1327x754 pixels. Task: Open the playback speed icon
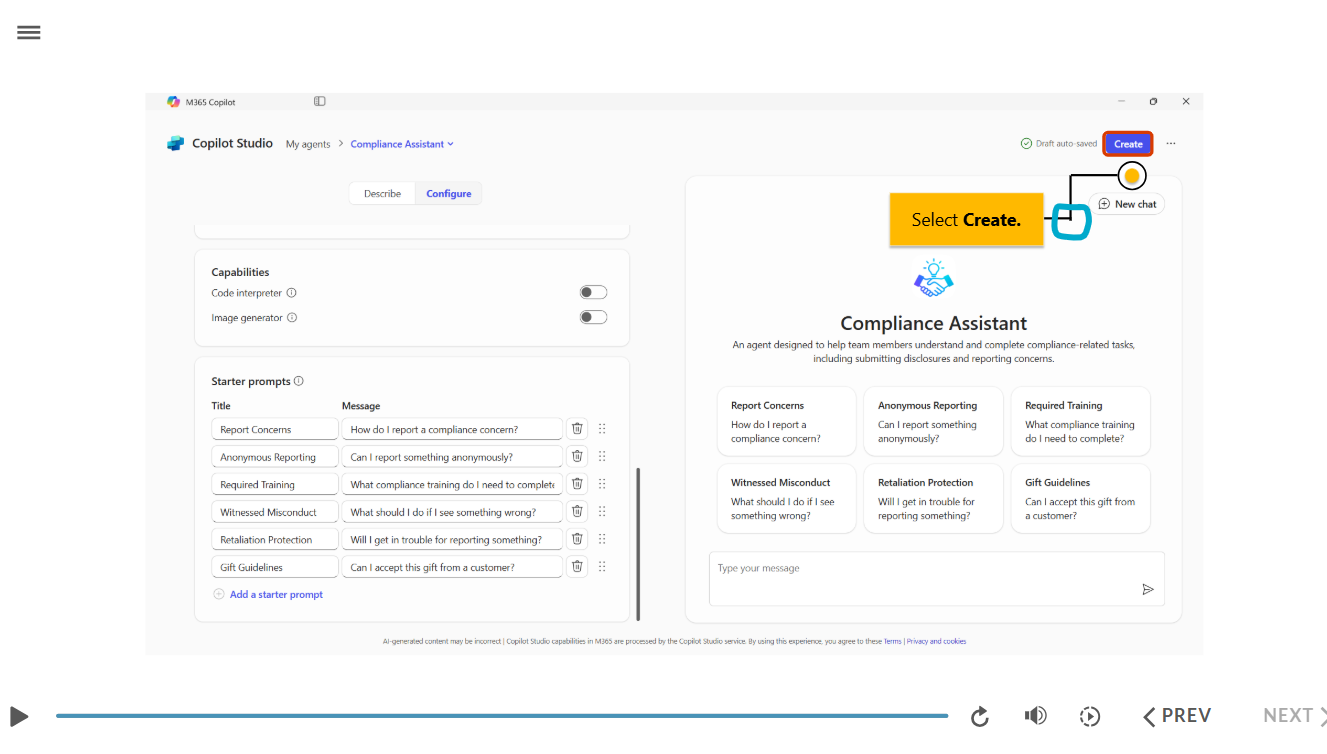(1090, 716)
